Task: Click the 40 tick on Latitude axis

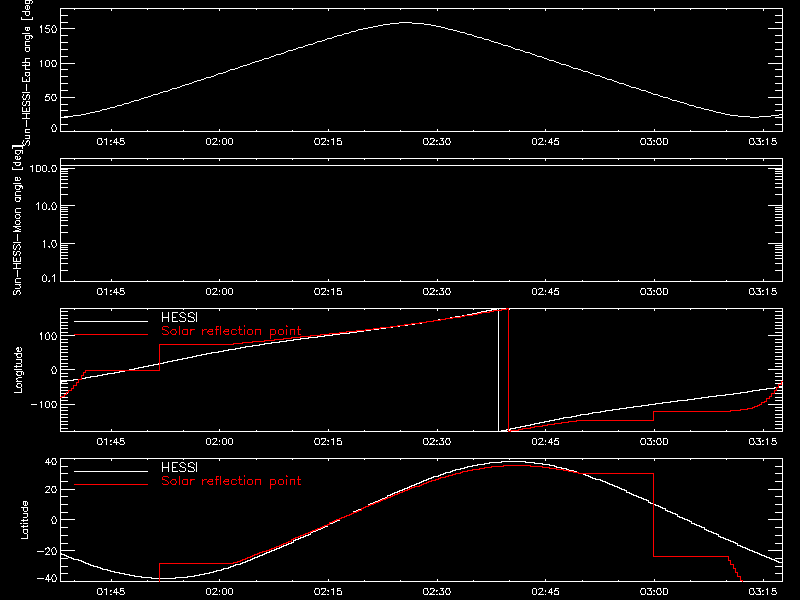Action: pos(51,462)
